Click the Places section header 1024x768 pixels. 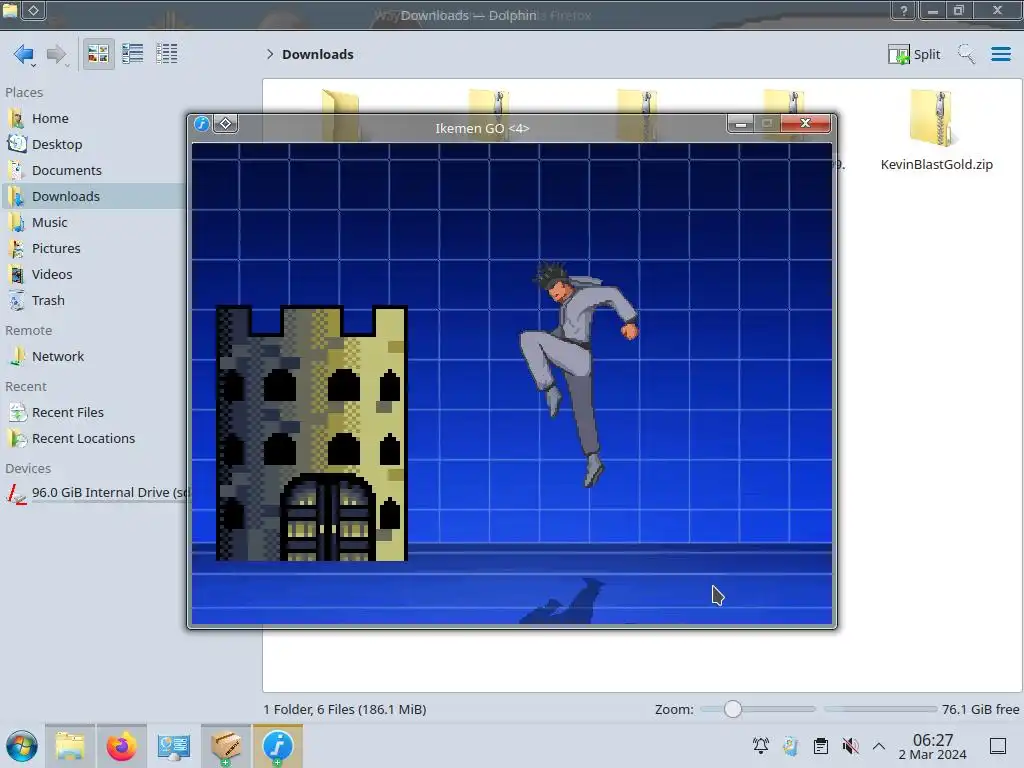pos(24,93)
